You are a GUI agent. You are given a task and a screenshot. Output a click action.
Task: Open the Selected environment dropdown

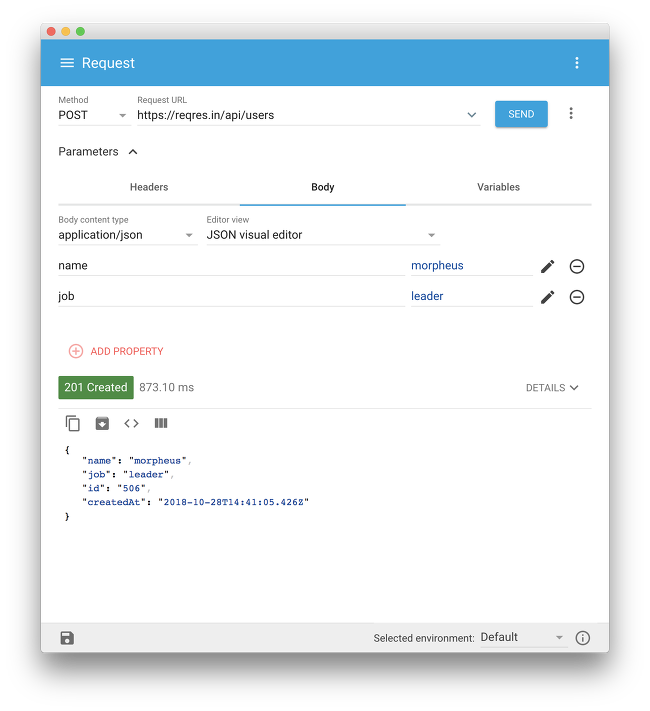[523, 637]
